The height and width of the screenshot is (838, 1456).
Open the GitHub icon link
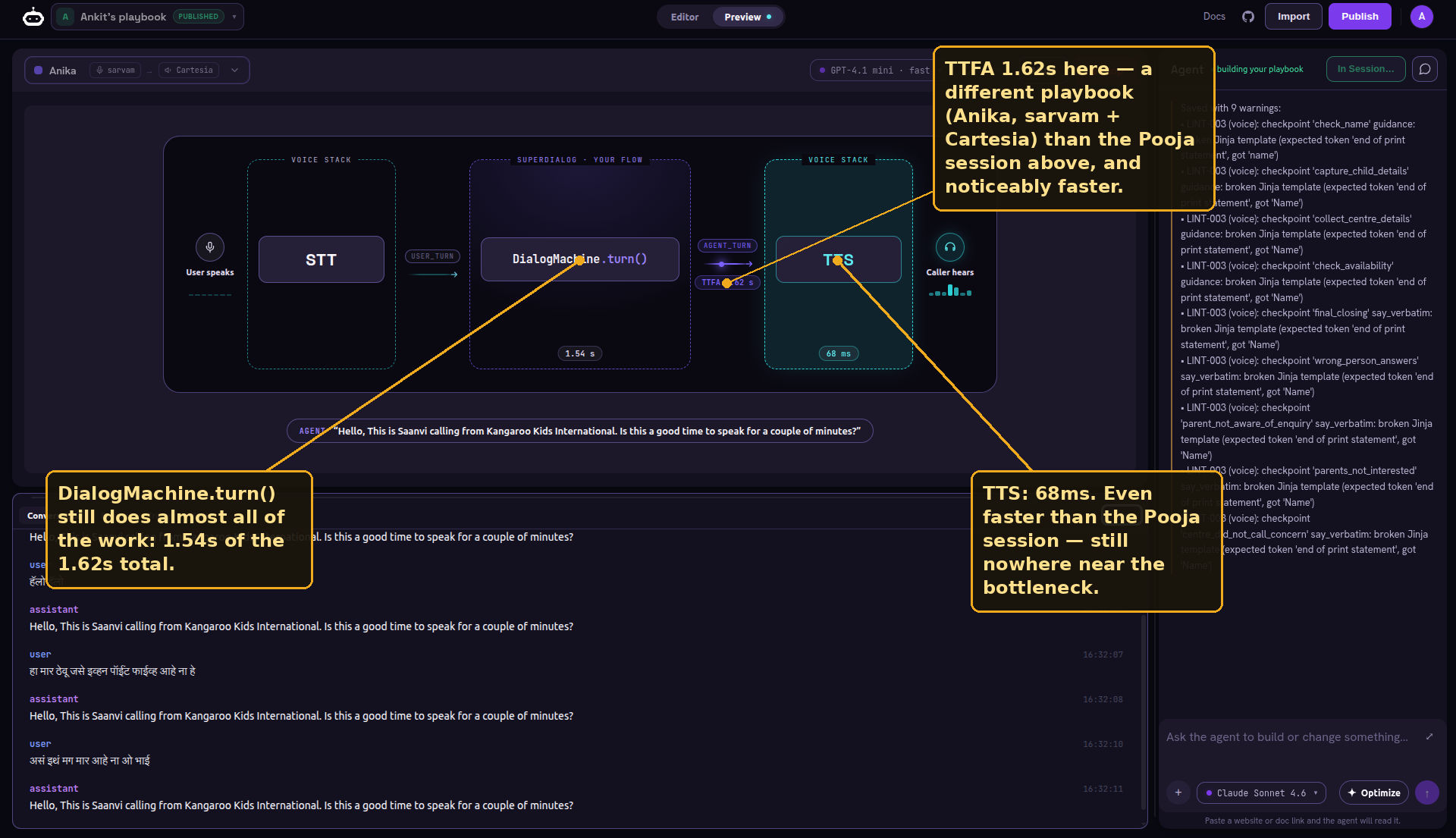click(1247, 17)
